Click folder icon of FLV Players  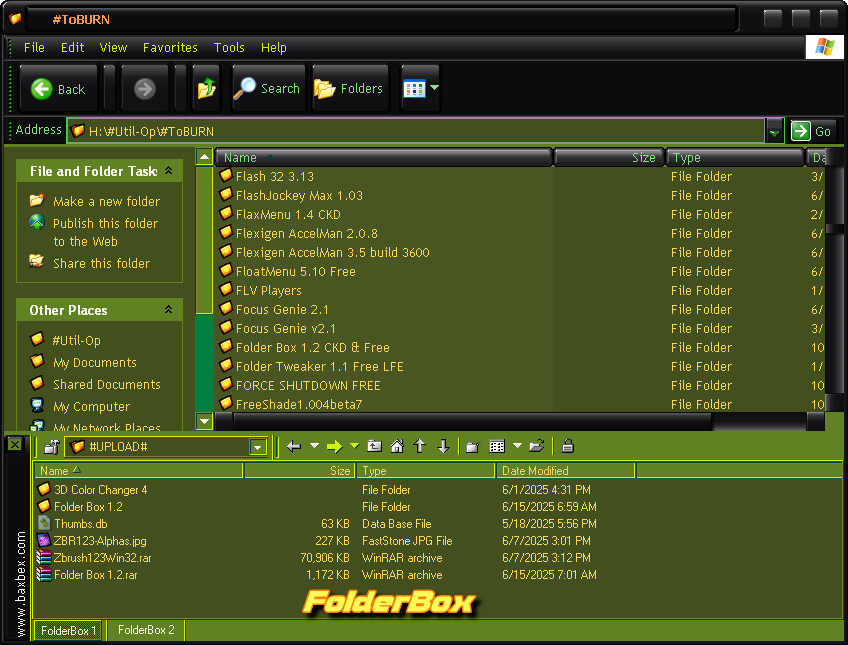226,289
